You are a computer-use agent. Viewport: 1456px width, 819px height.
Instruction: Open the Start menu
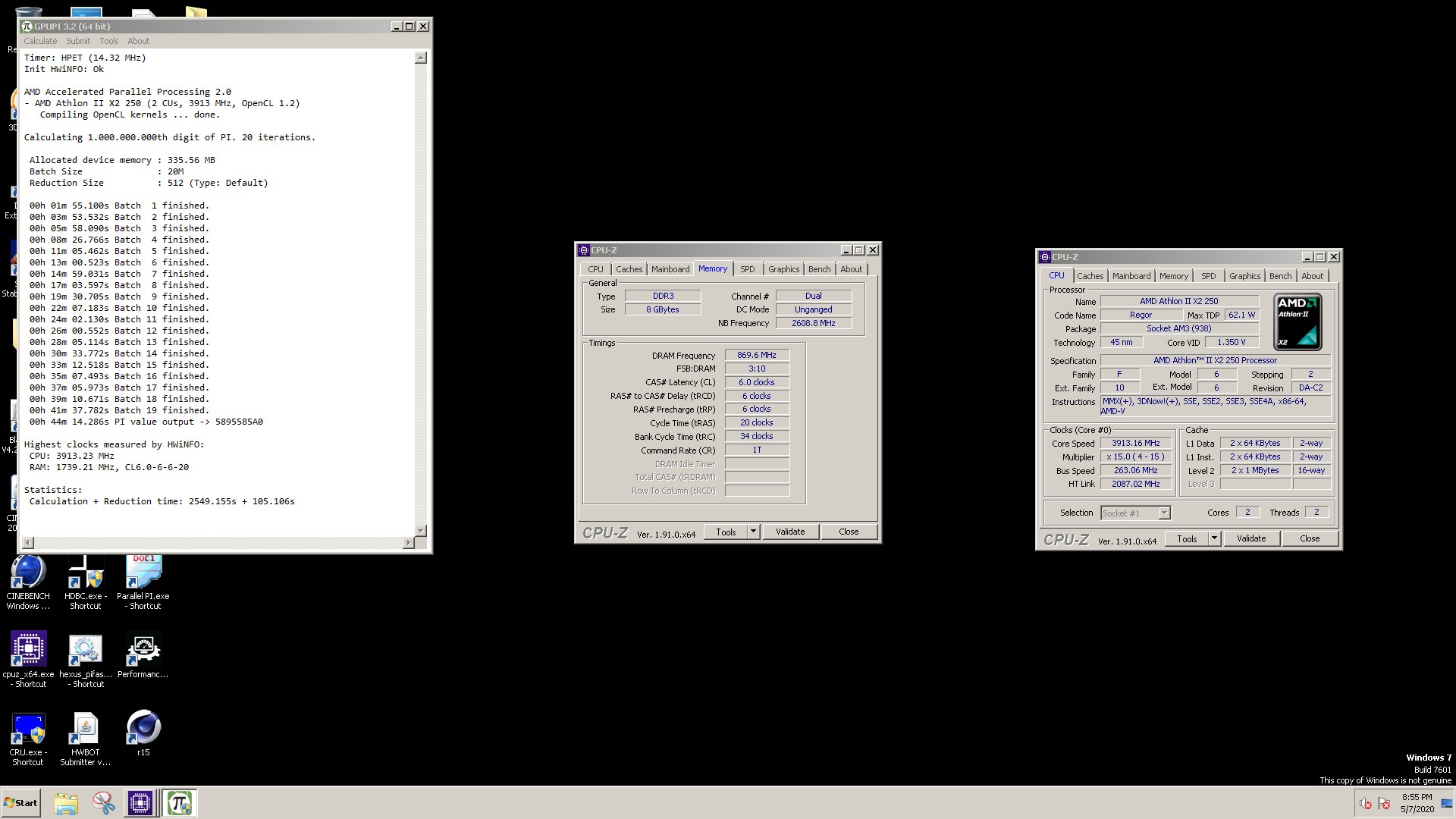[x=20, y=803]
